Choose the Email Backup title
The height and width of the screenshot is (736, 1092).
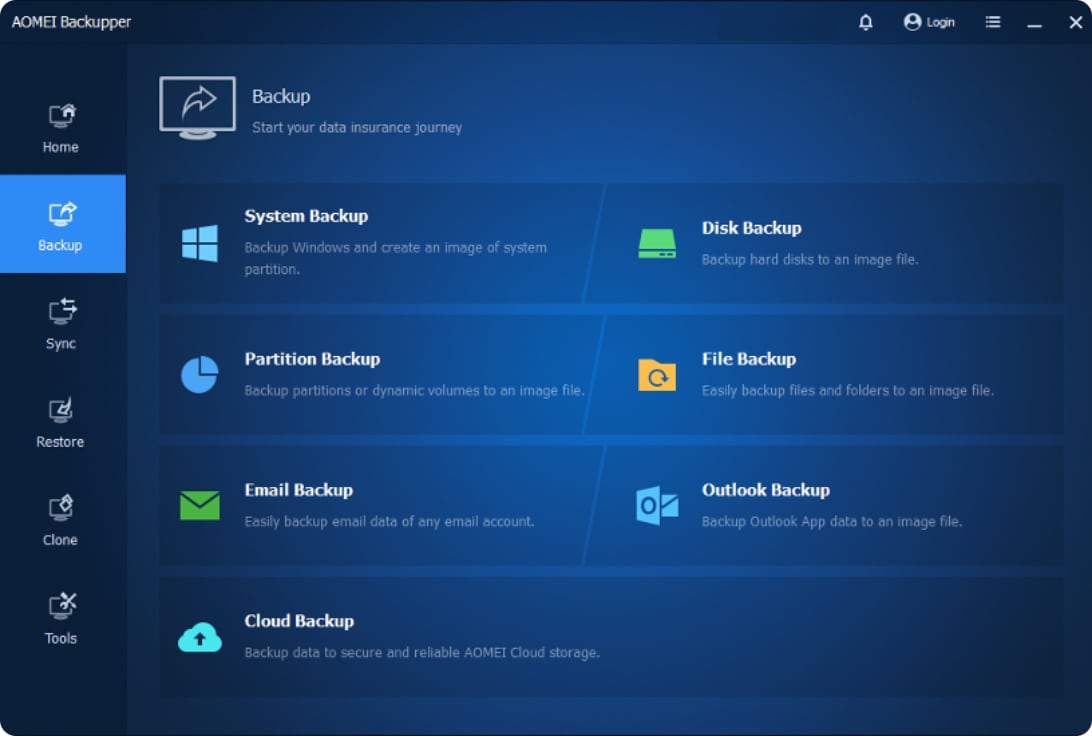tap(298, 490)
